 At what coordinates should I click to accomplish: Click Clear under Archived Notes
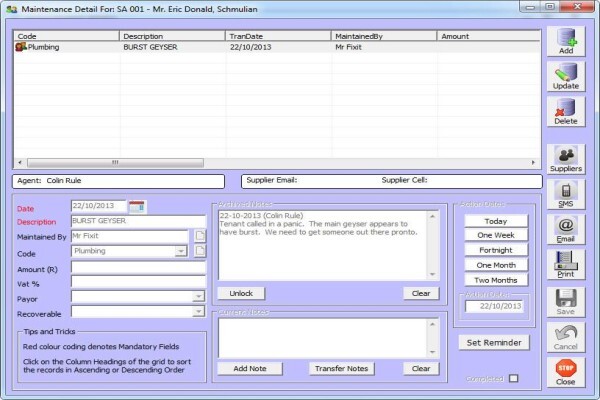(x=421, y=294)
